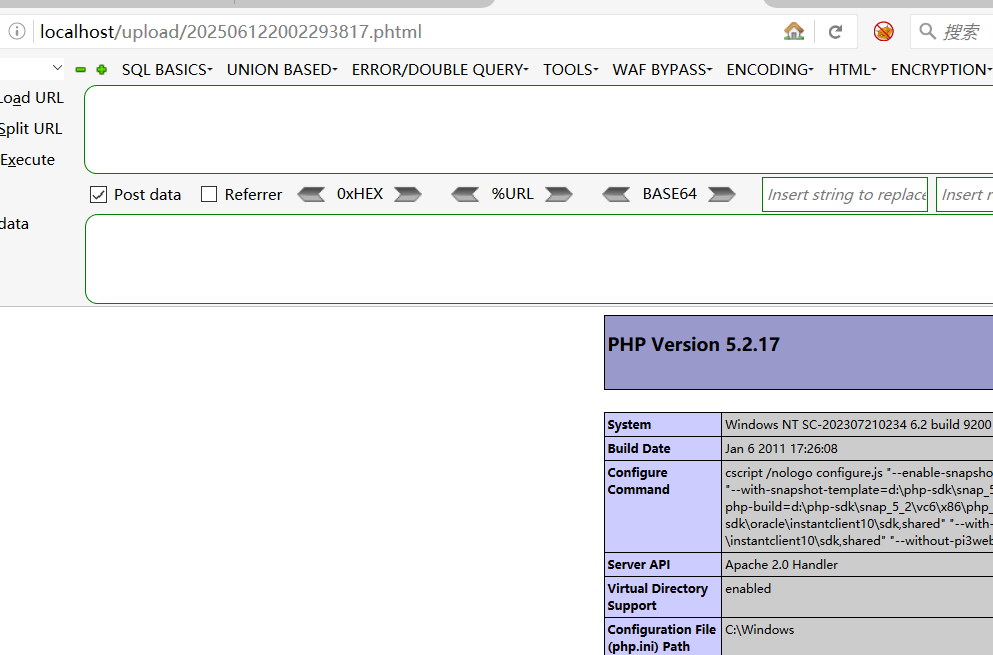Click the Insert string to replace field

pyautogui.click(x=845, y=194)
